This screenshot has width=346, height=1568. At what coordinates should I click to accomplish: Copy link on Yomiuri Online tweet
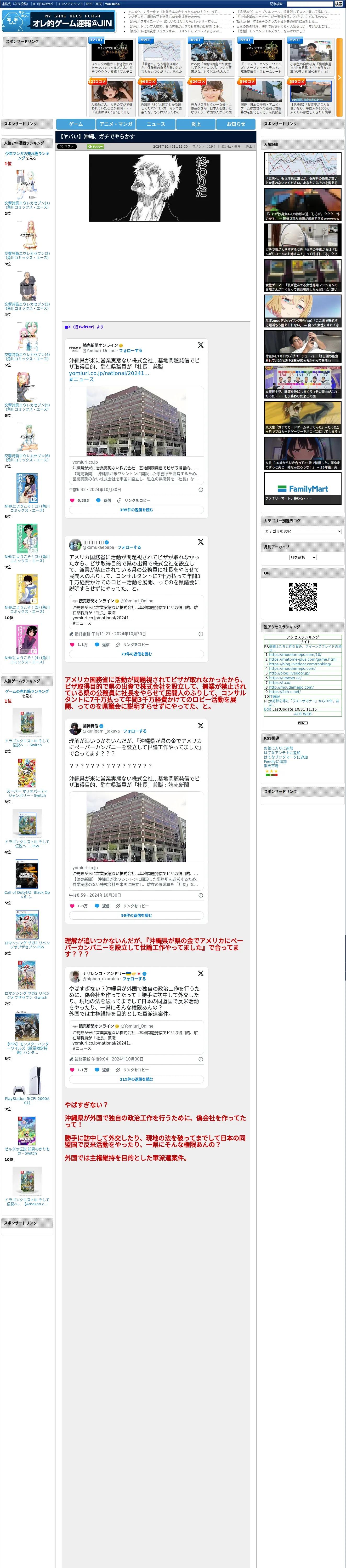[133, 500]
